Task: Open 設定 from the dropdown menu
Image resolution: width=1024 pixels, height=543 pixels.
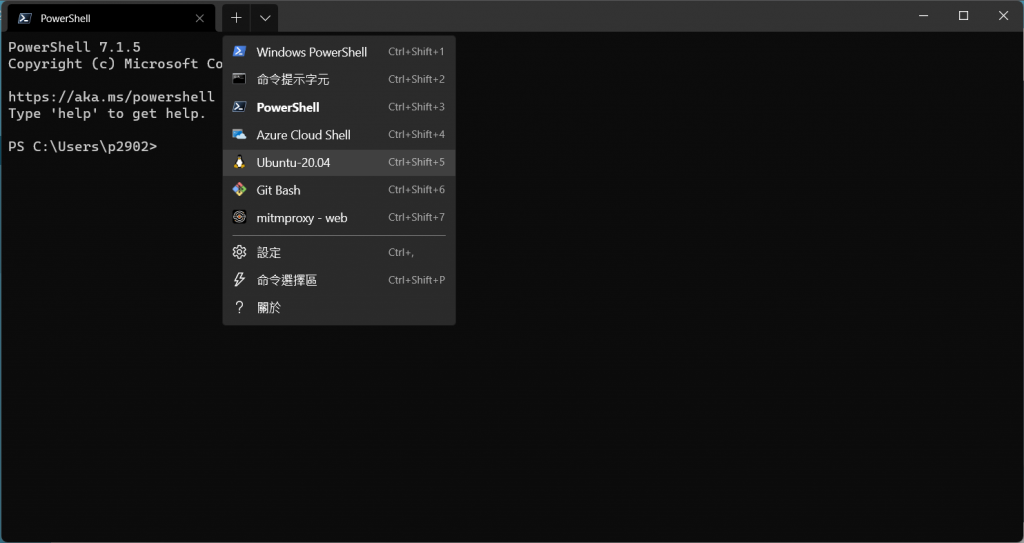Action: click(269, 253)
